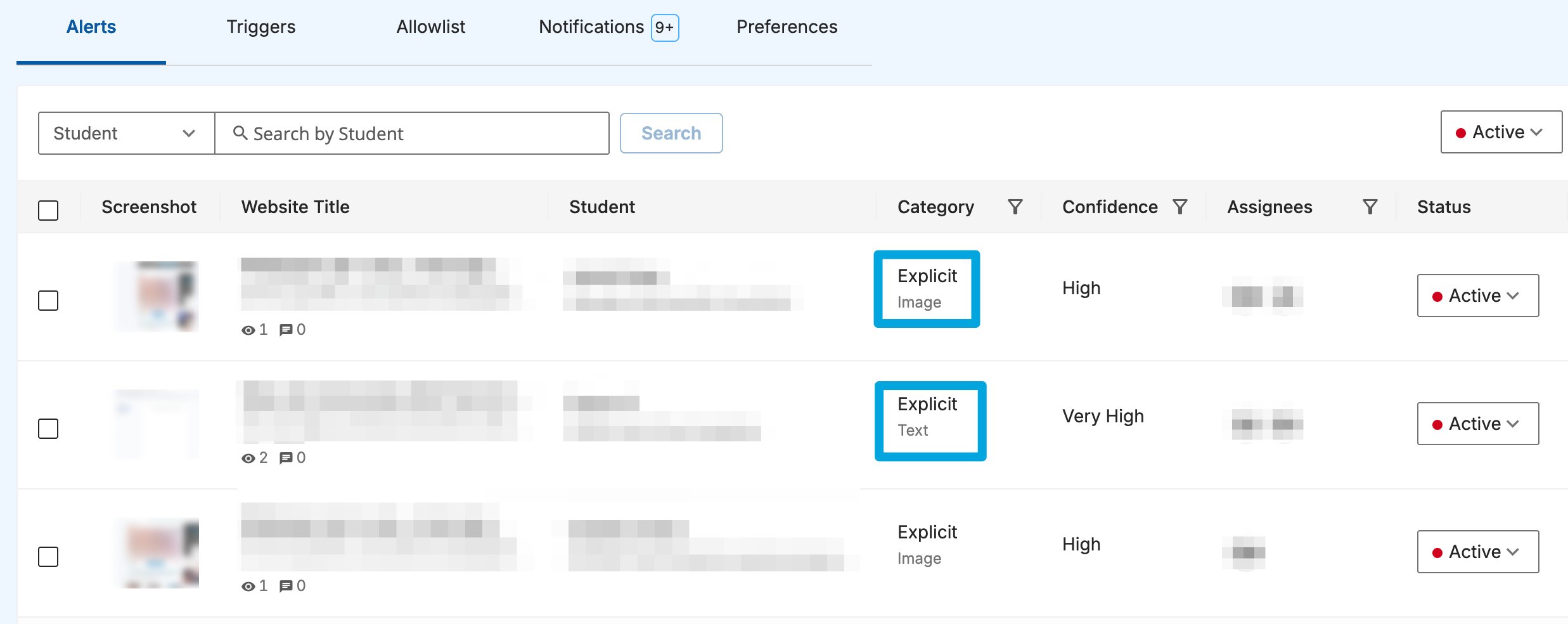This screenshot has height=624, width=1568.
Task: Click the eye views icon in third row
Action: tap(248, 586)
